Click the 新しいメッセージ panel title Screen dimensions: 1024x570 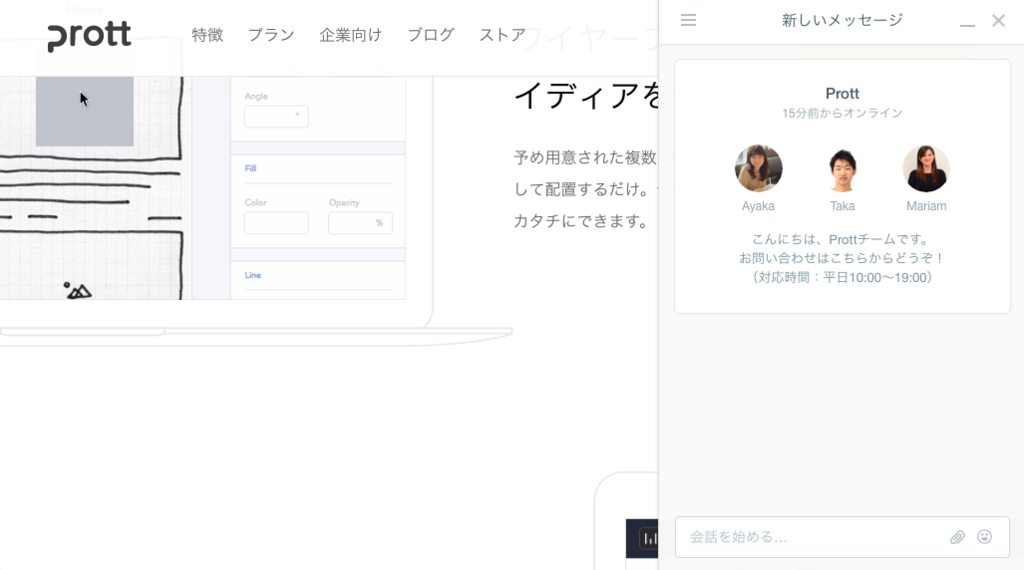pyautogui.click(x=842, y=20)
